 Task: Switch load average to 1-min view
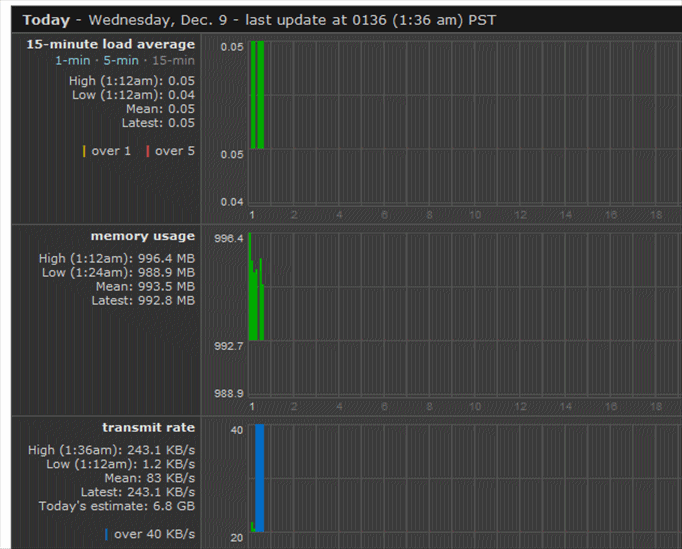[x=74, y=61]
